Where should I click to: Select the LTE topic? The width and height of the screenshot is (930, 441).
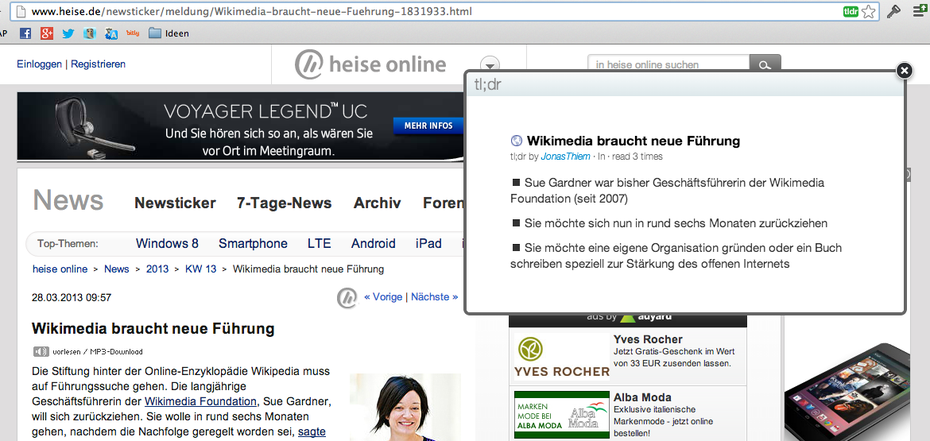[319, 244]
